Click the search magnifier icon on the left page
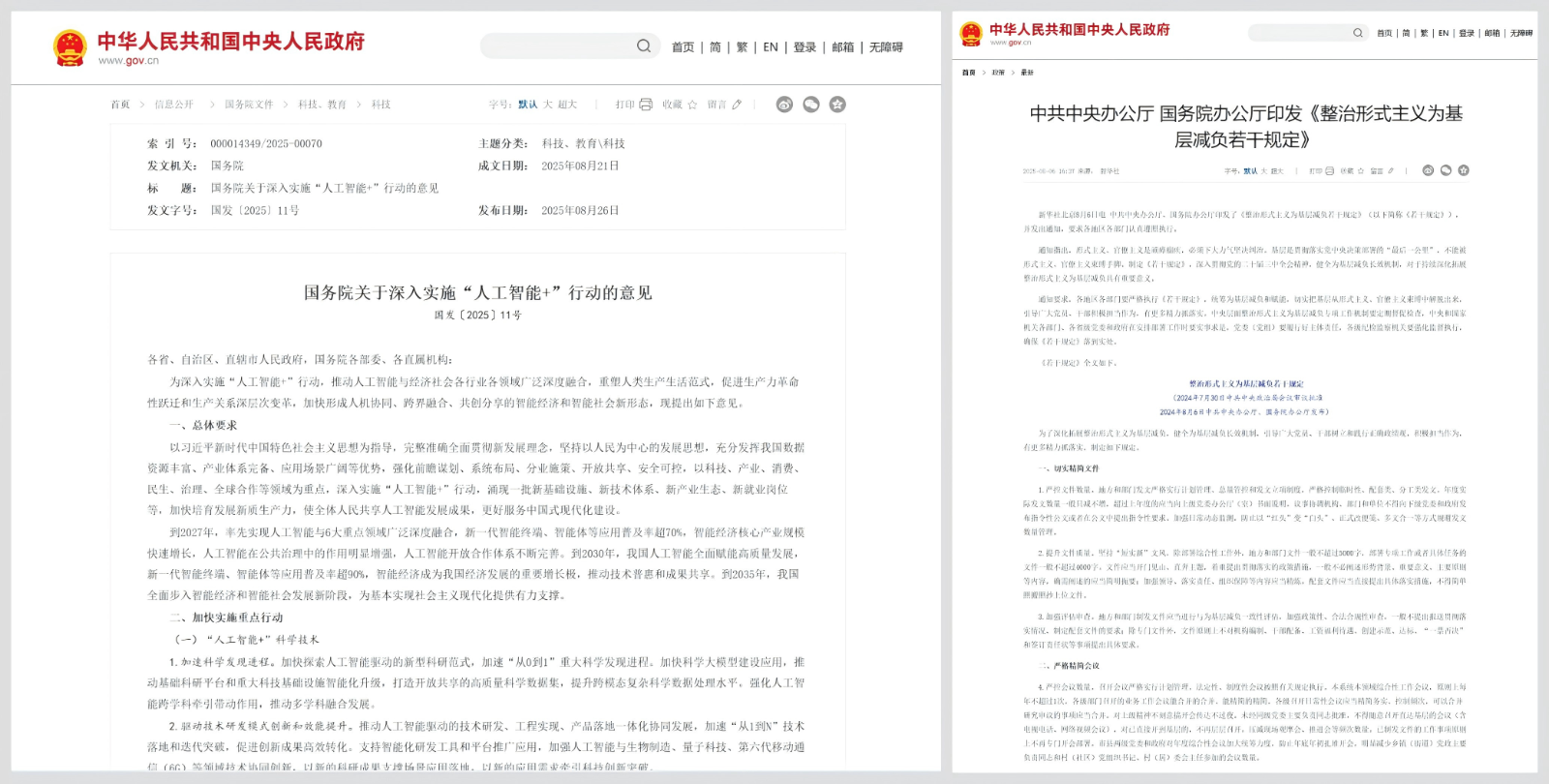The image size is (1549, 784). click(644, 46)
